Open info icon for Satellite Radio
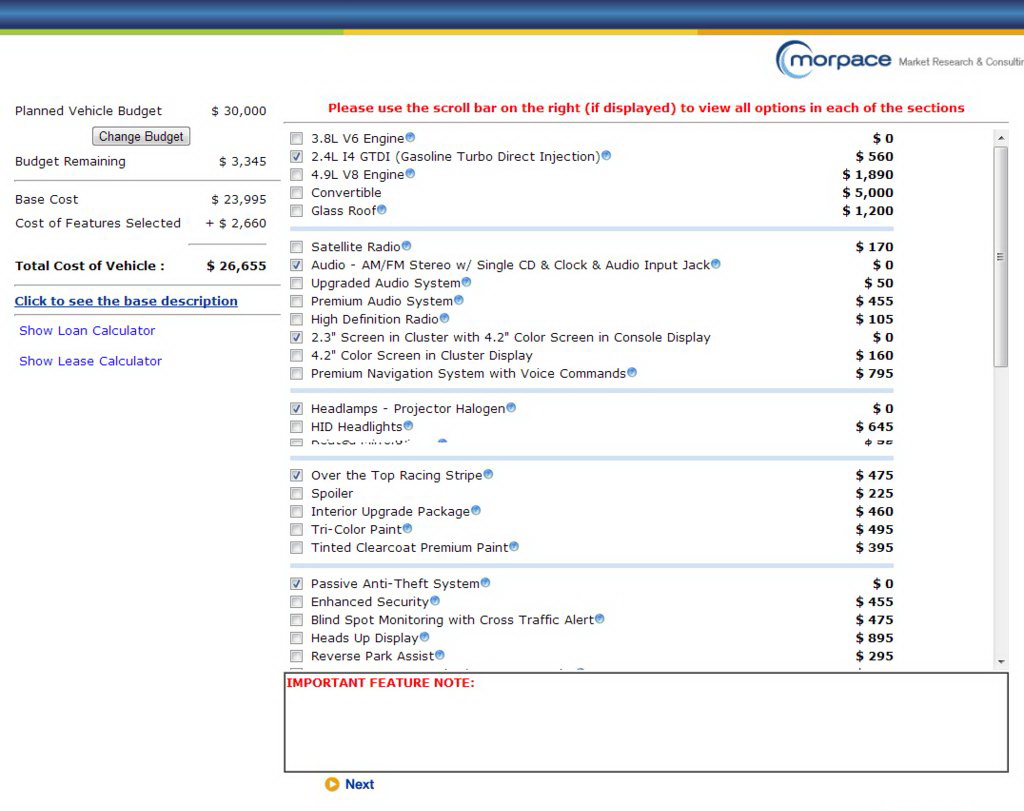 (406, 246)
